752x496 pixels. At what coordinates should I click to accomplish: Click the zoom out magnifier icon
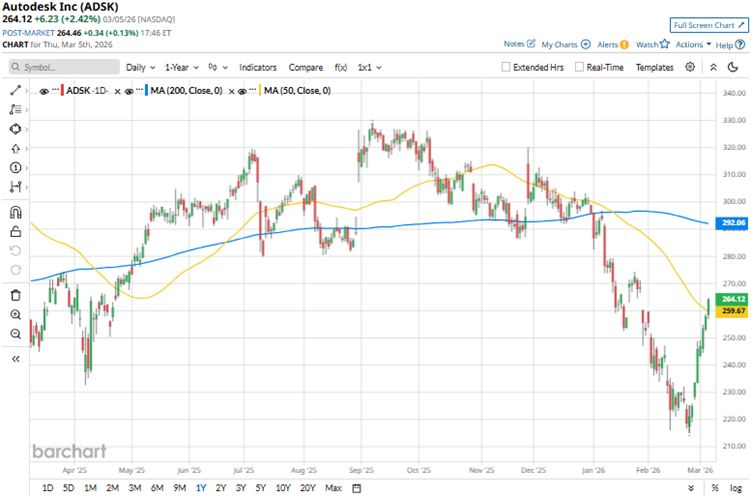(x=15, y=333)
